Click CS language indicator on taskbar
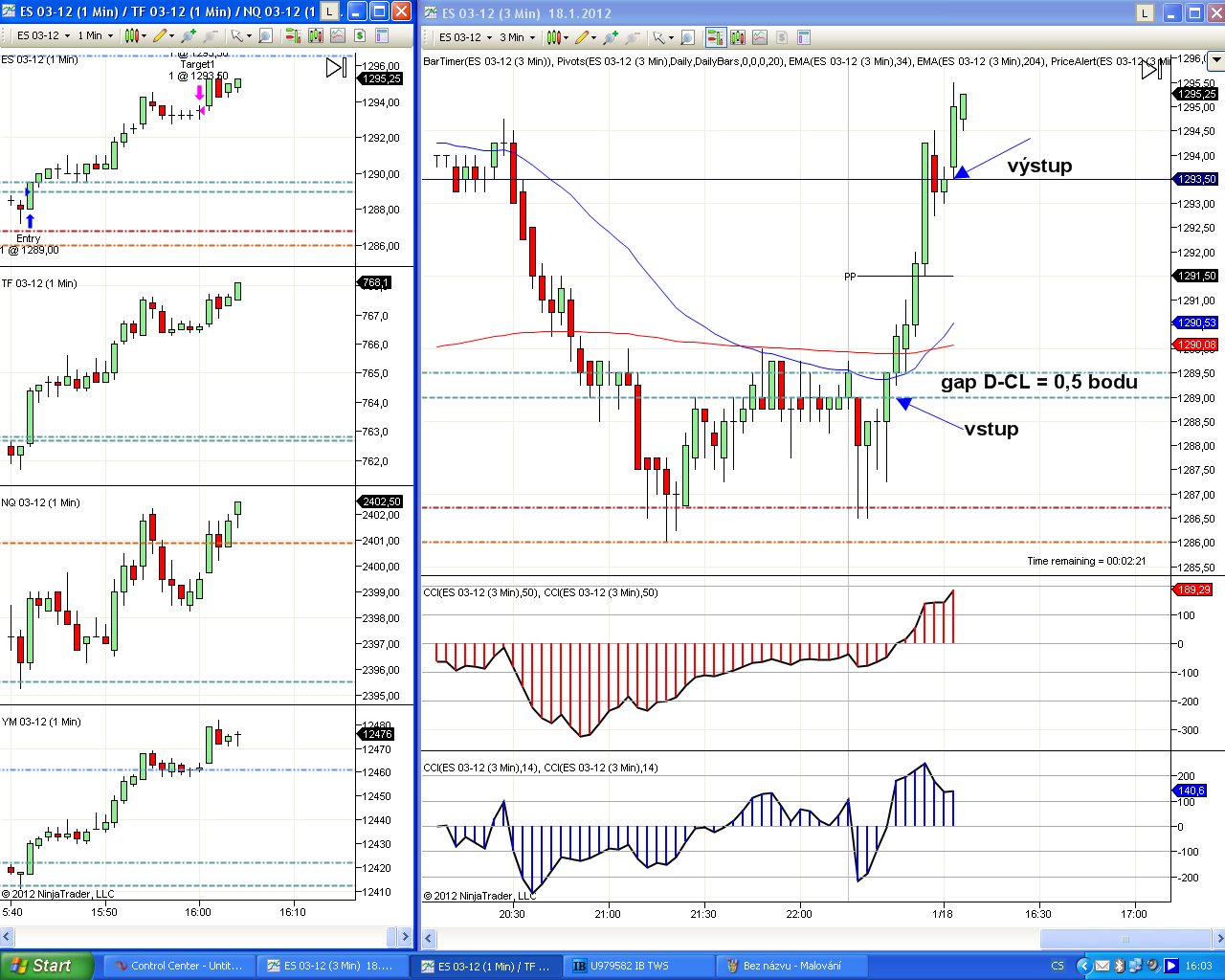Viewport: 1225px width, 980px height. pos(1058,966)
